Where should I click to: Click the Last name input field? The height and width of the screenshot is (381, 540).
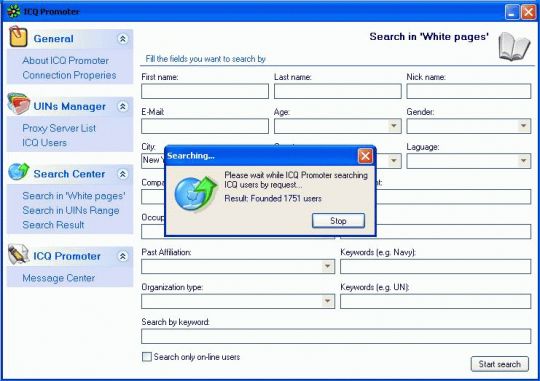[338, 91]
